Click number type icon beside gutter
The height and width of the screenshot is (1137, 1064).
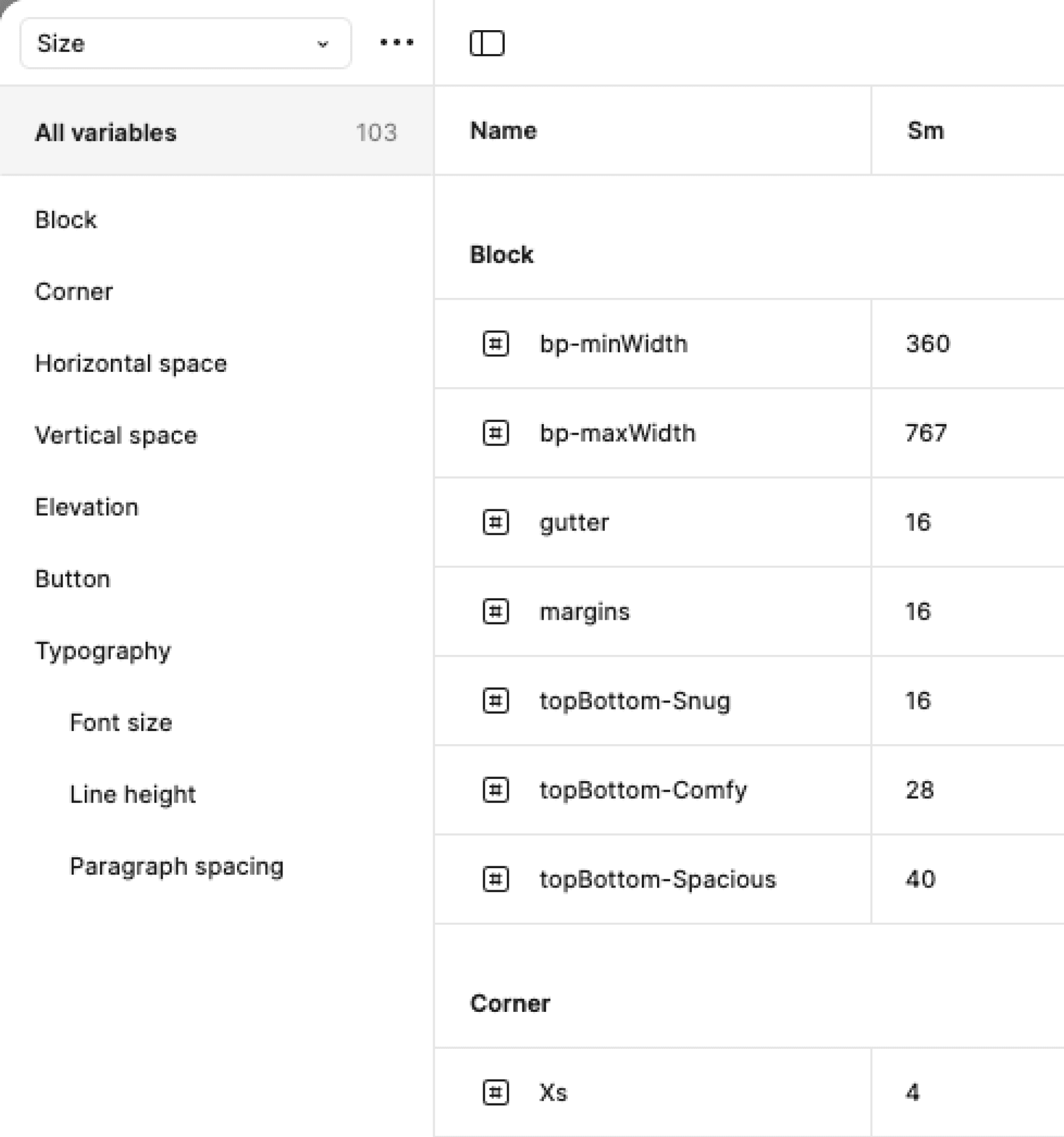pyautogui.click(x=496, y=522)
